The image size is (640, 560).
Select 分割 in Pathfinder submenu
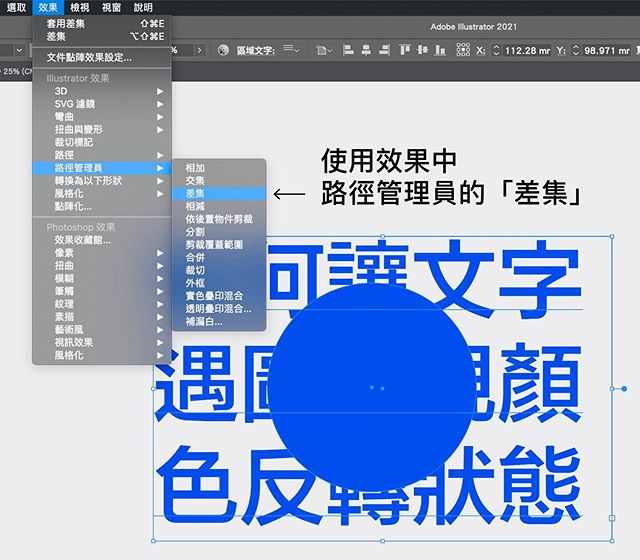pos(219,232)
